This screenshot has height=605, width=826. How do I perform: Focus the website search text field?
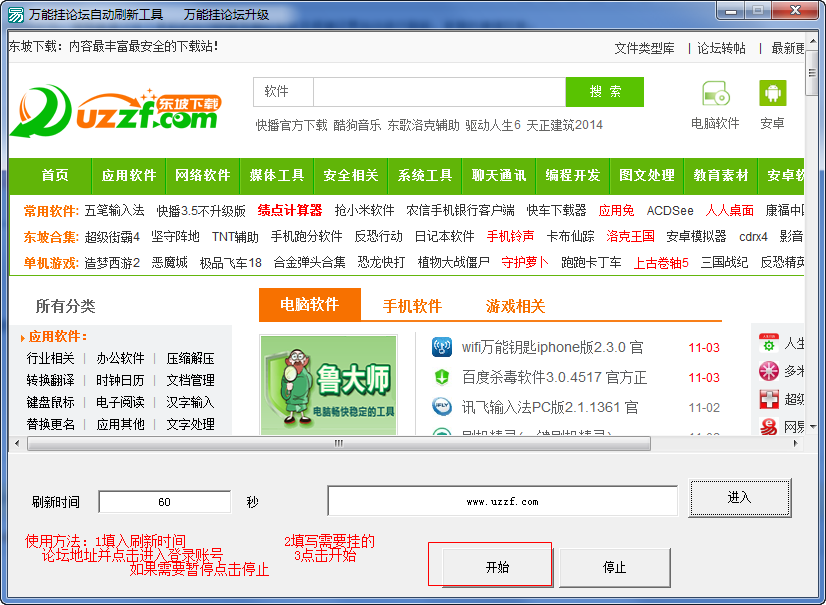tap(440, 92)
